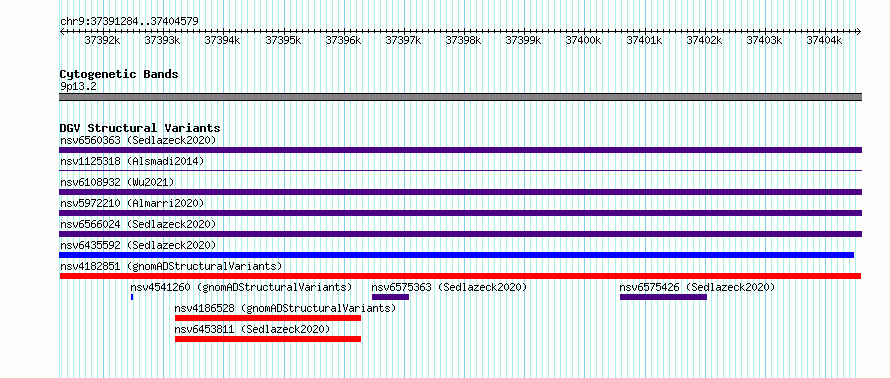
Task: Click the 9p13.2 band label
Action: 78,87
